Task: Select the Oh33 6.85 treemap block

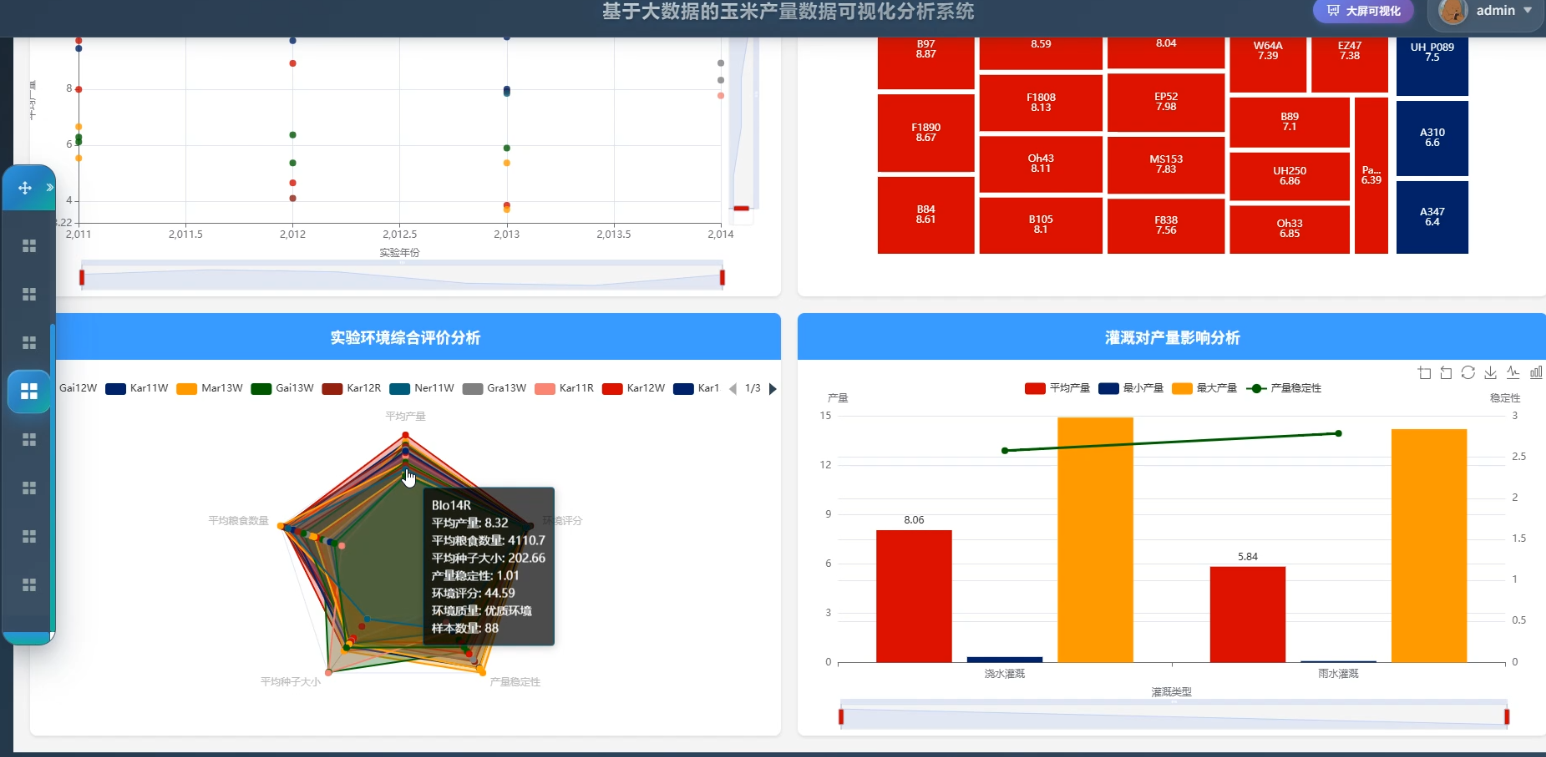Action: pos(1290,229)
